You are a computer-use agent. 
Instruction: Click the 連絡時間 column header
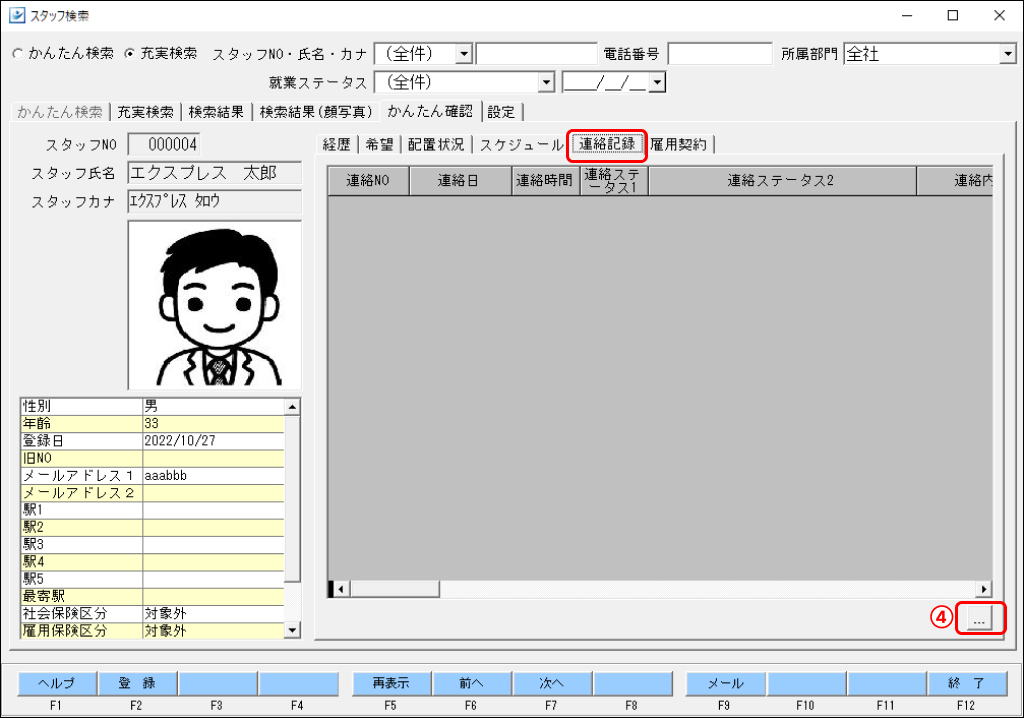[x=546, y=181]
